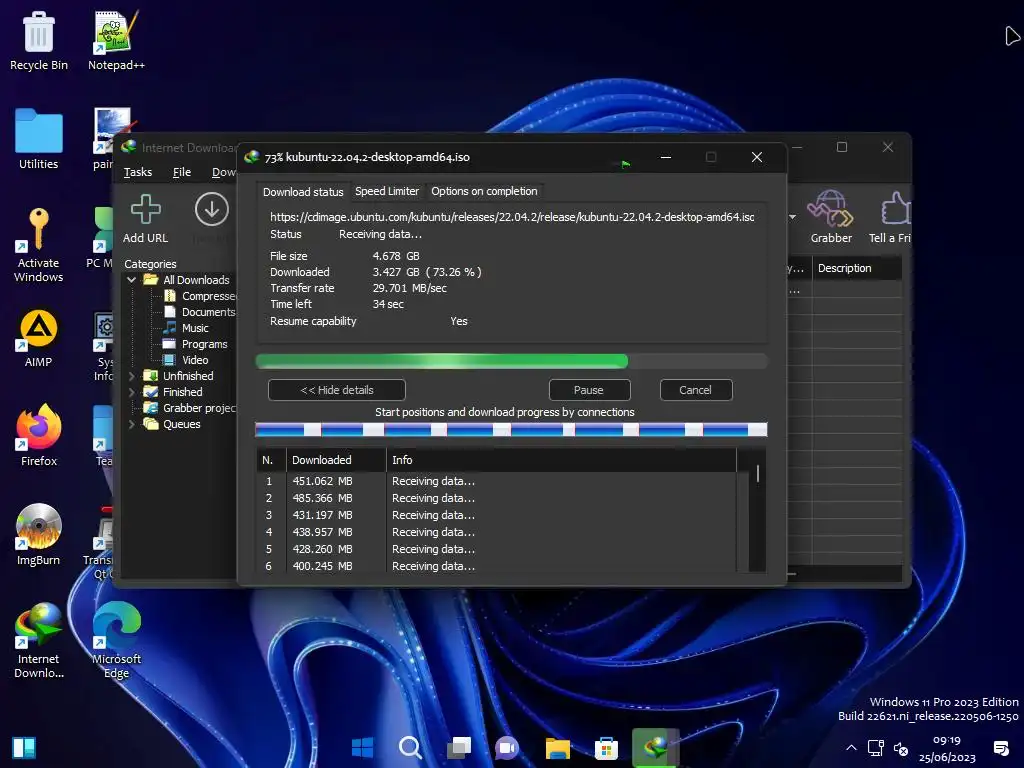
Task: Launch AIMP from the desktop
Action: [39, 338]
